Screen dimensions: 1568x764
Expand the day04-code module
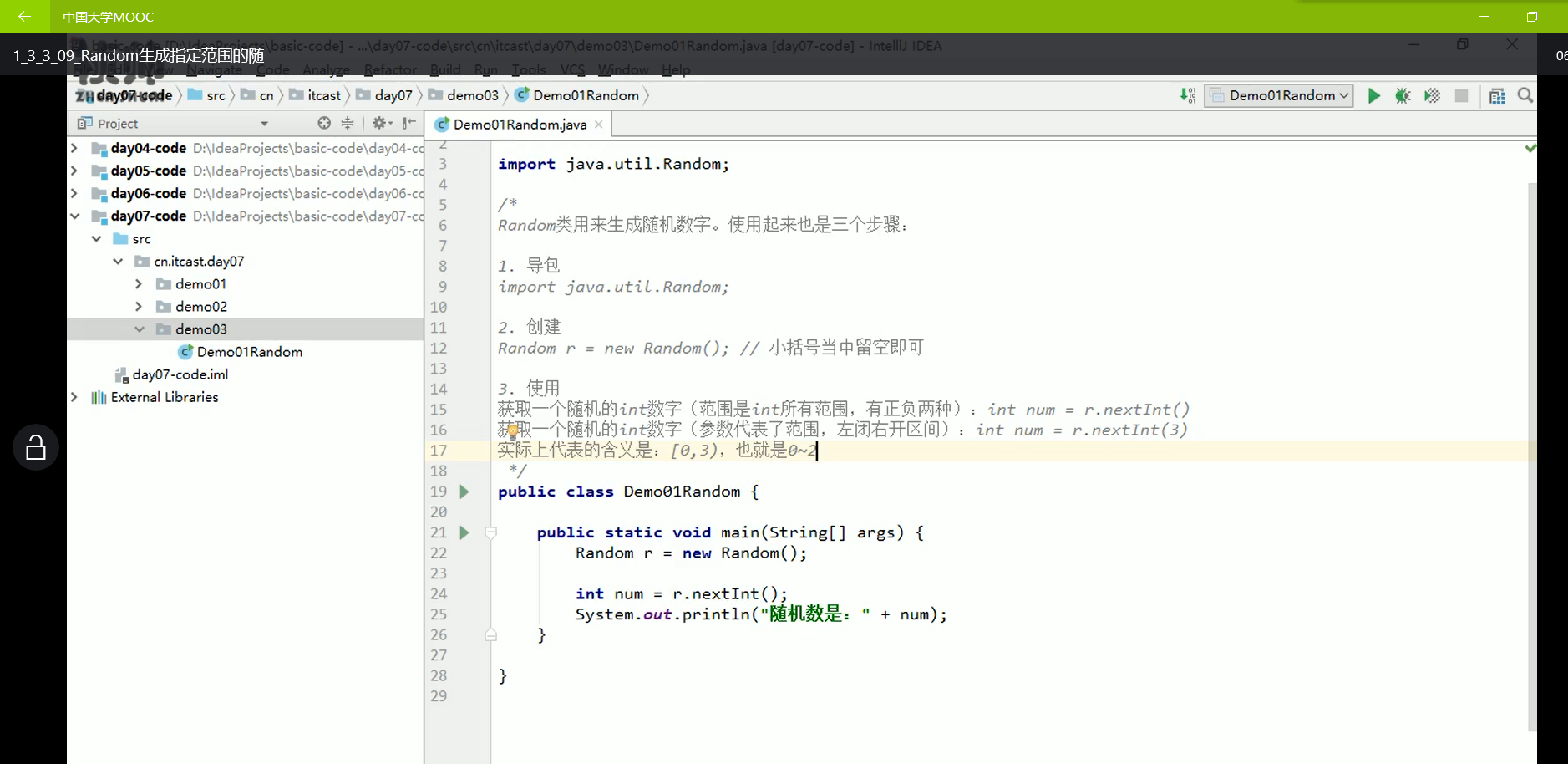(x=74, y=148)
